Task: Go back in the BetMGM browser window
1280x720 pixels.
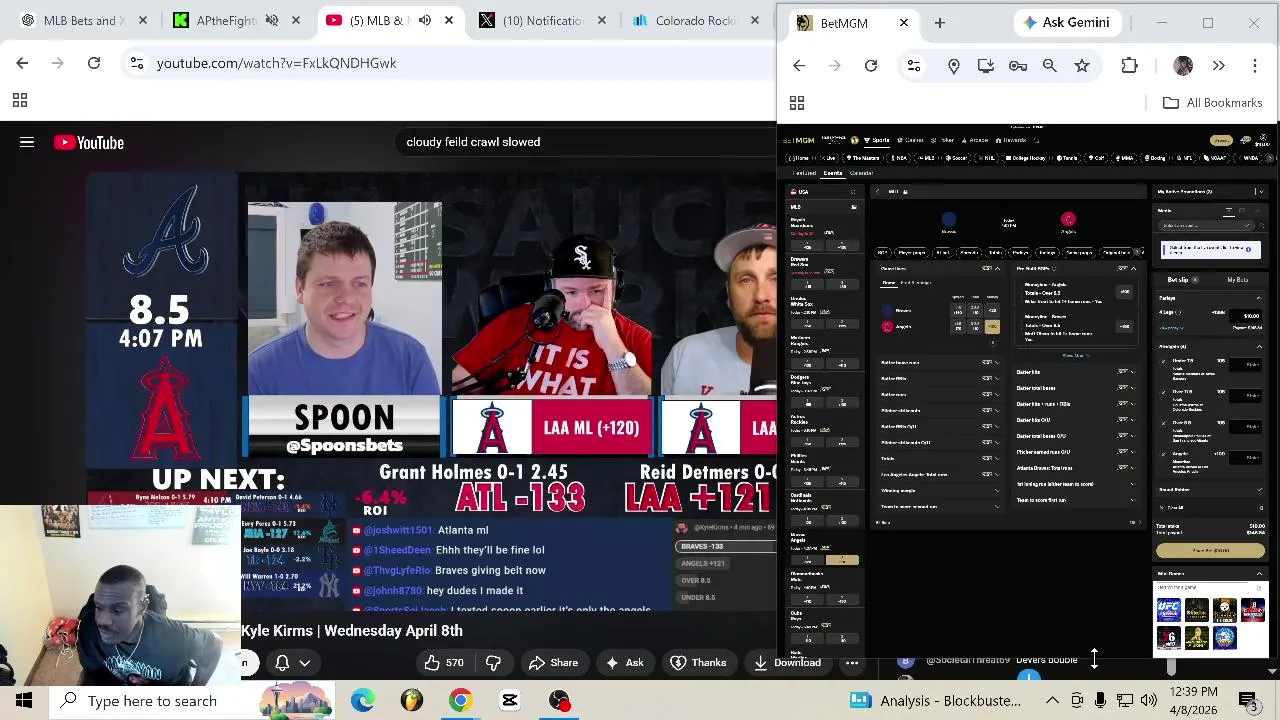Action: point(799,66)
